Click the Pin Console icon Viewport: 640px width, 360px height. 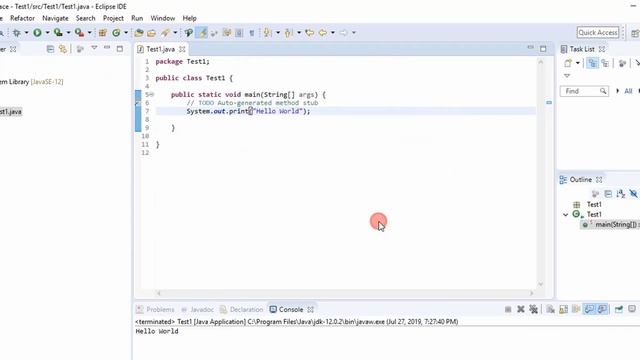[619, 309]
